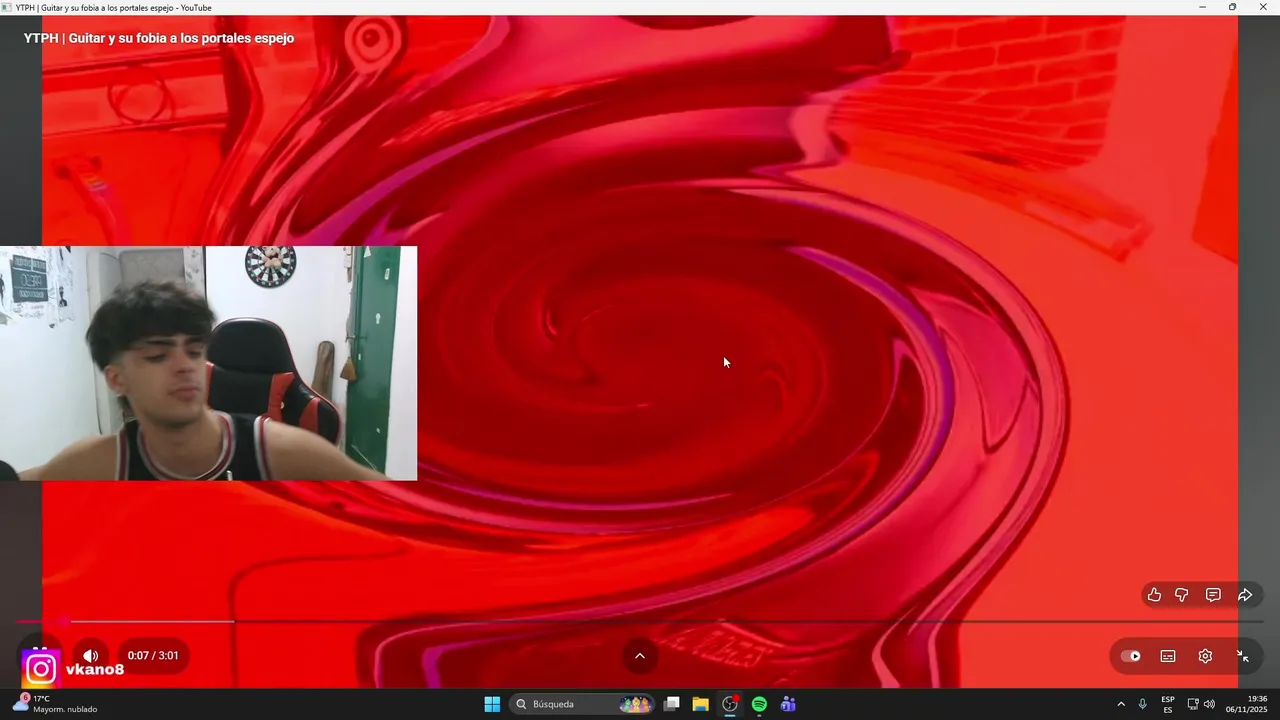Click the webcam overlay thumbnail

coord(208,363)
